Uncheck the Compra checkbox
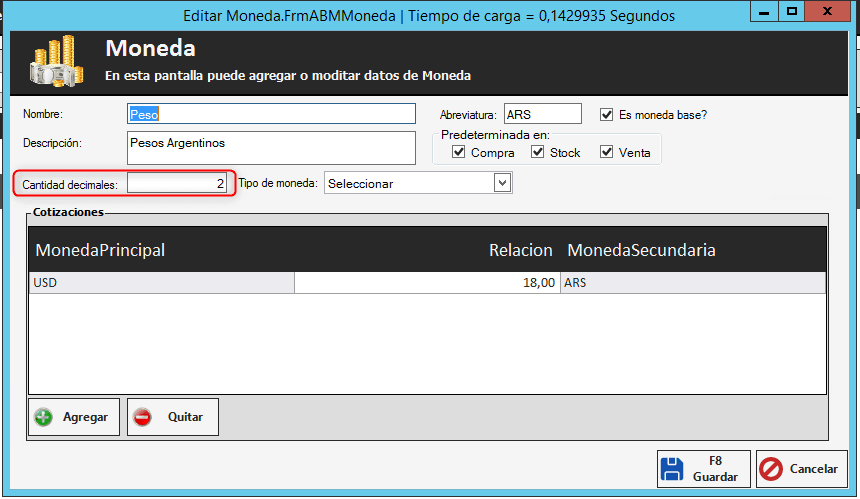860x499 pixels. pos(459,152)
